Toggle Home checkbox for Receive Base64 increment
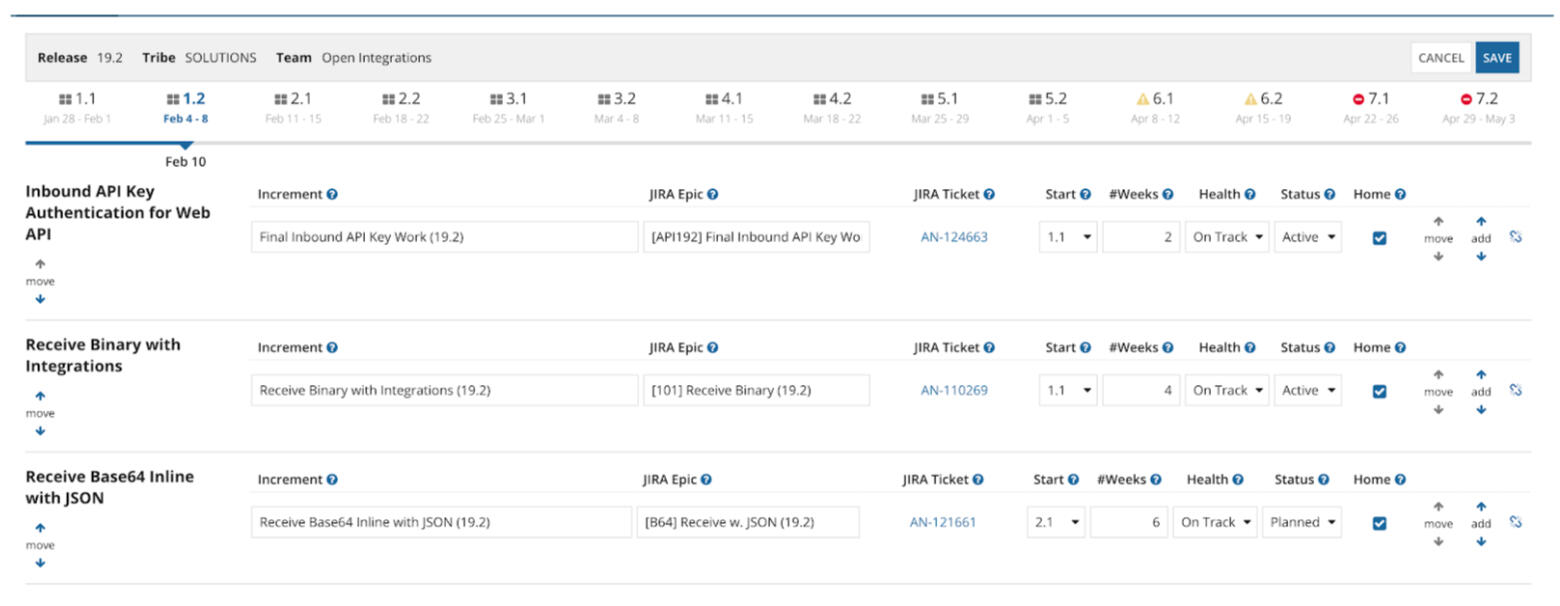 click(1380, 522)
